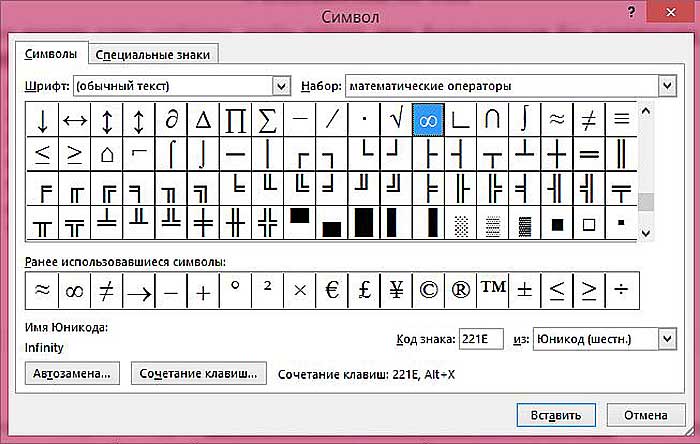Expand the Набор subset dropdown
The width and height of the screenshot is (700, 444).
pyautogui.click(x=667, y=87)
